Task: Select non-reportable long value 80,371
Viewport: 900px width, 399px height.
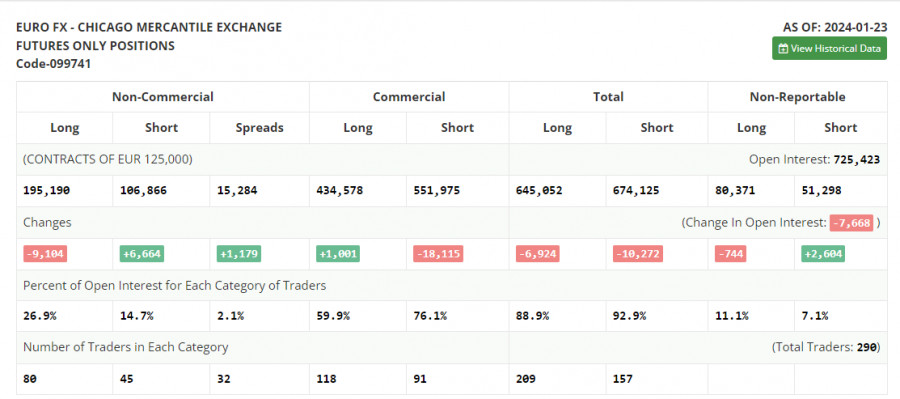Action: 735,191
